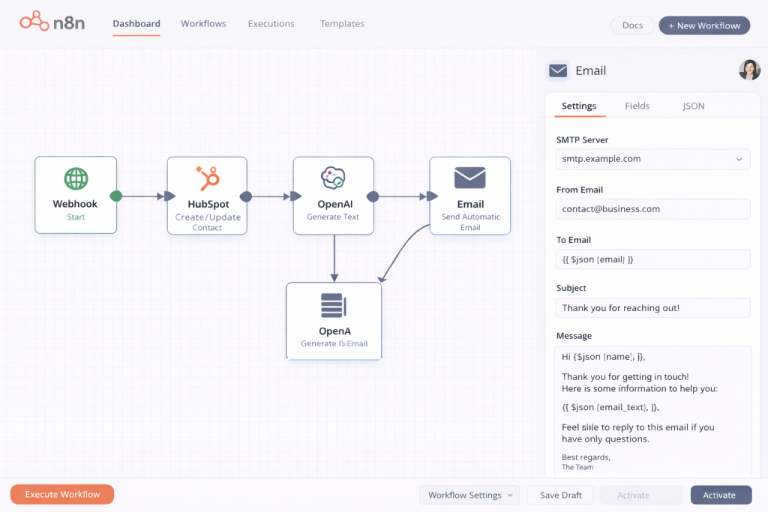Click the OpenAI Generate Text icon
Screen dimensions: 768x512
pos(333,179)
